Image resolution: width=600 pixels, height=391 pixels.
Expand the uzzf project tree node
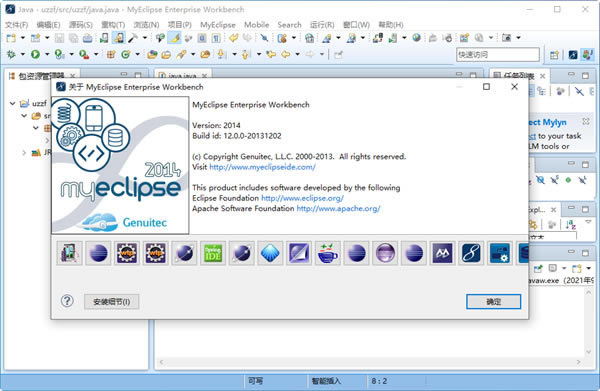(13, 103)
